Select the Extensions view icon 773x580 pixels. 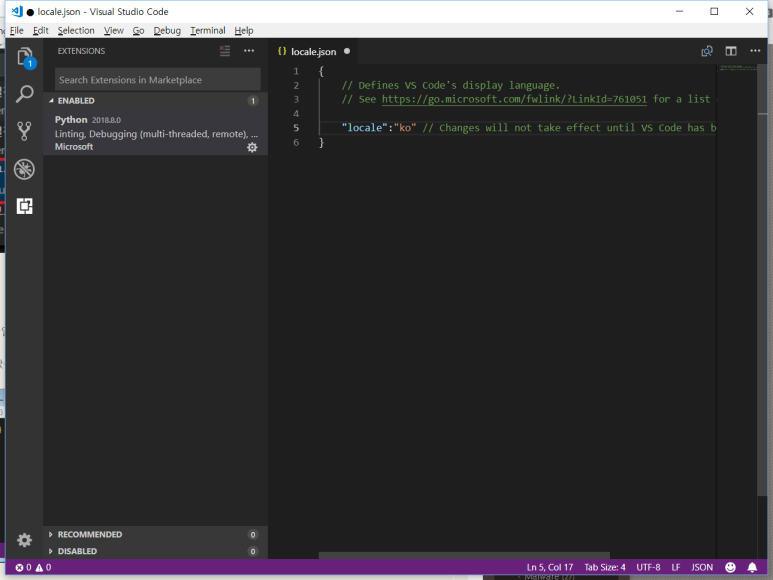click(x=25, y=206)
